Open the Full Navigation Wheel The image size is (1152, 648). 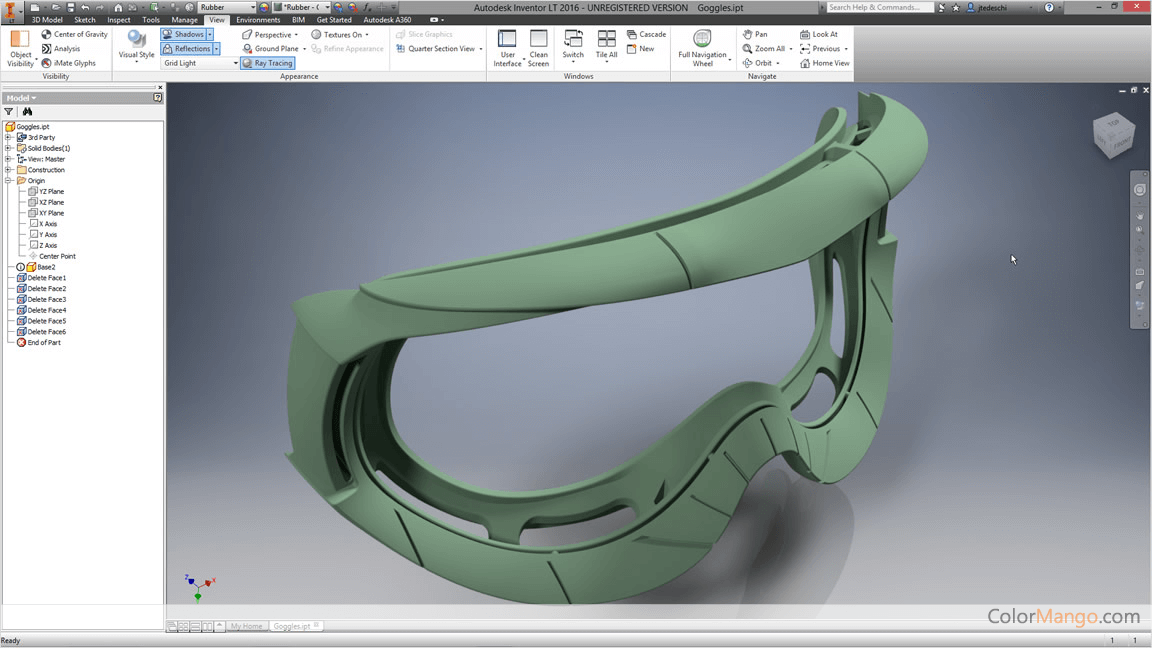(x=702, y=41)
